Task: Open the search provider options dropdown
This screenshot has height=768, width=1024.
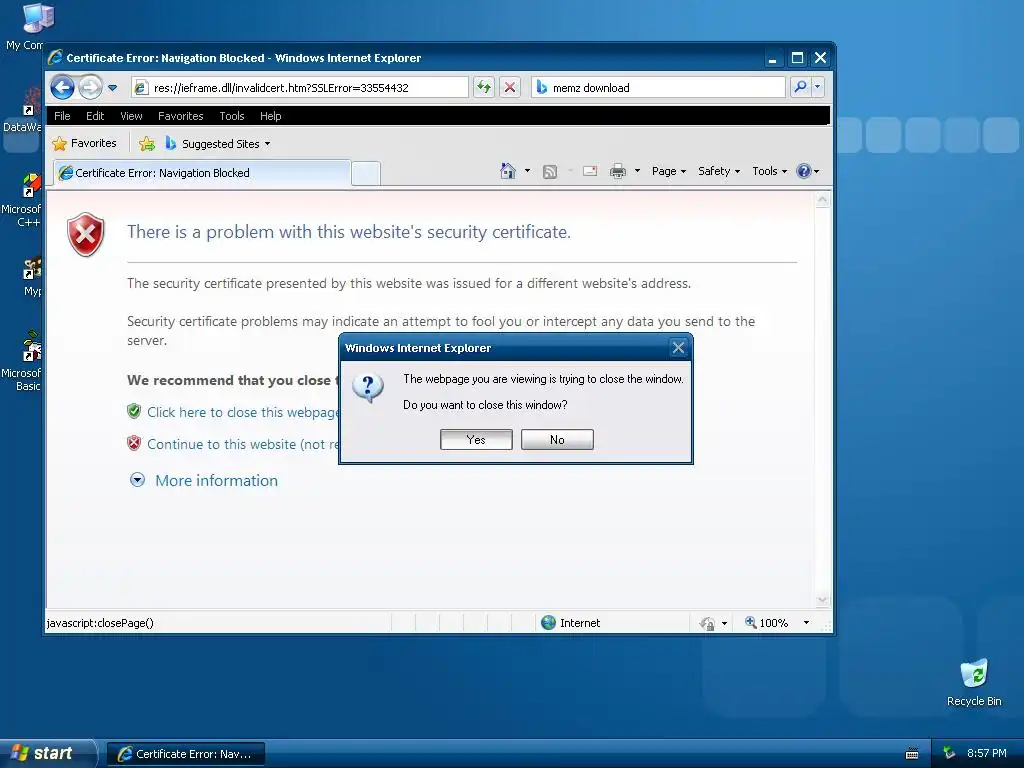Action: 817,87
